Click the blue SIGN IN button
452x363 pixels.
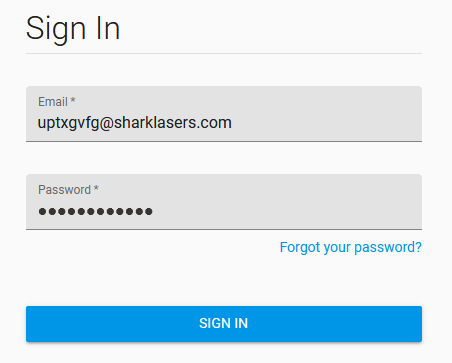point(224,324)
